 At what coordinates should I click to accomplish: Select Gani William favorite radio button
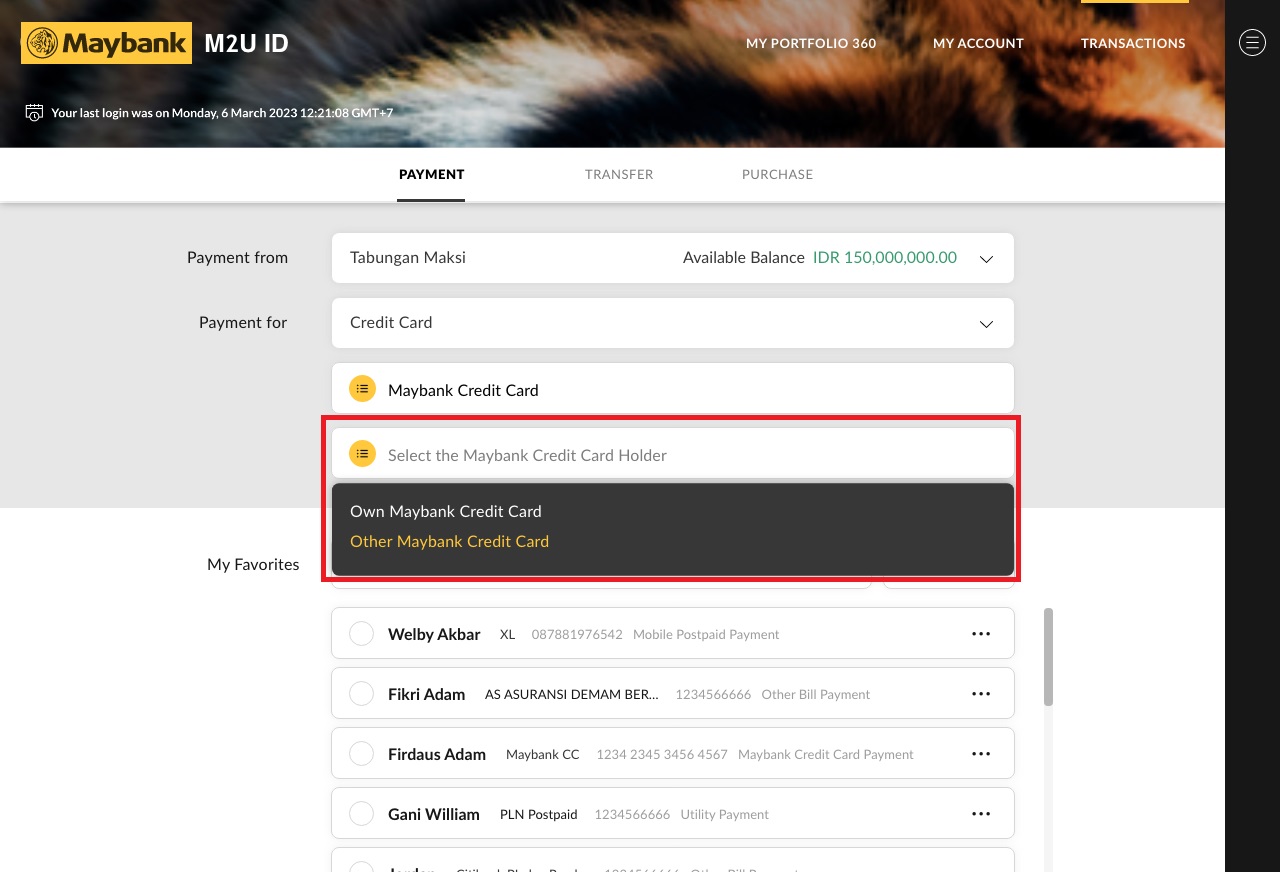click(361, 814)
